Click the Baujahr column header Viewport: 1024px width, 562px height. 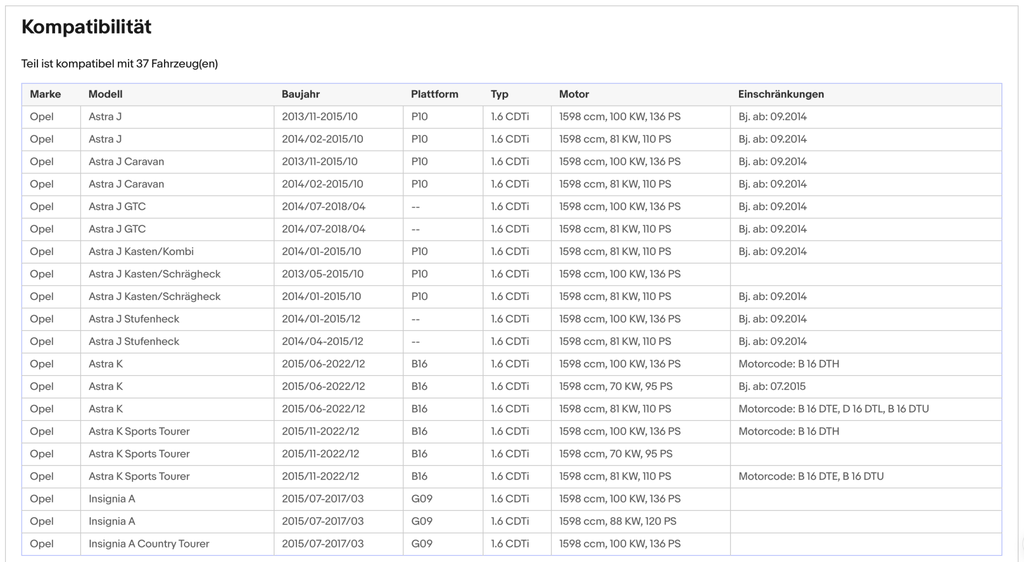(x=300, y=94)
